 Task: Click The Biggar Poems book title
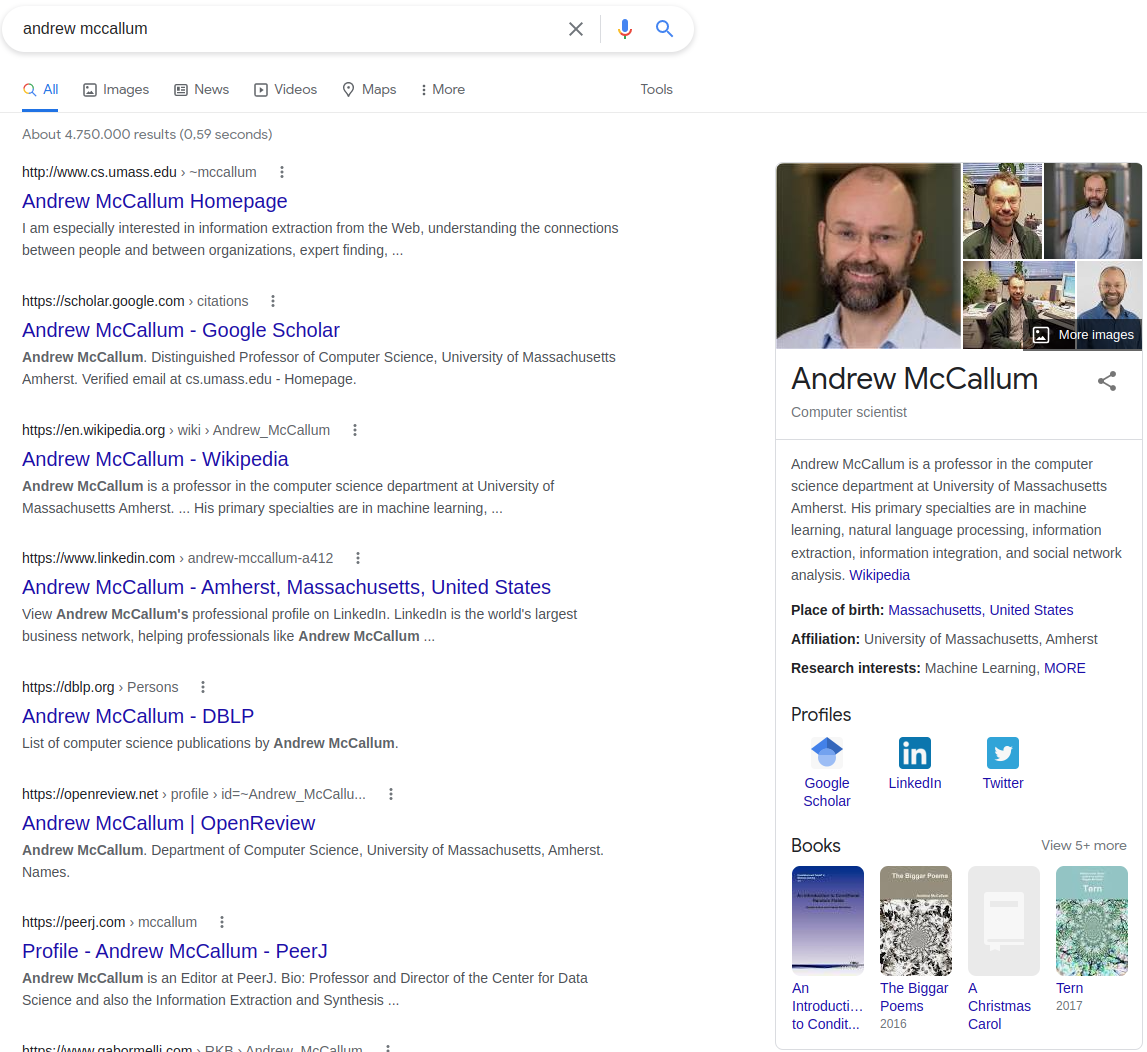click(914, 997)
